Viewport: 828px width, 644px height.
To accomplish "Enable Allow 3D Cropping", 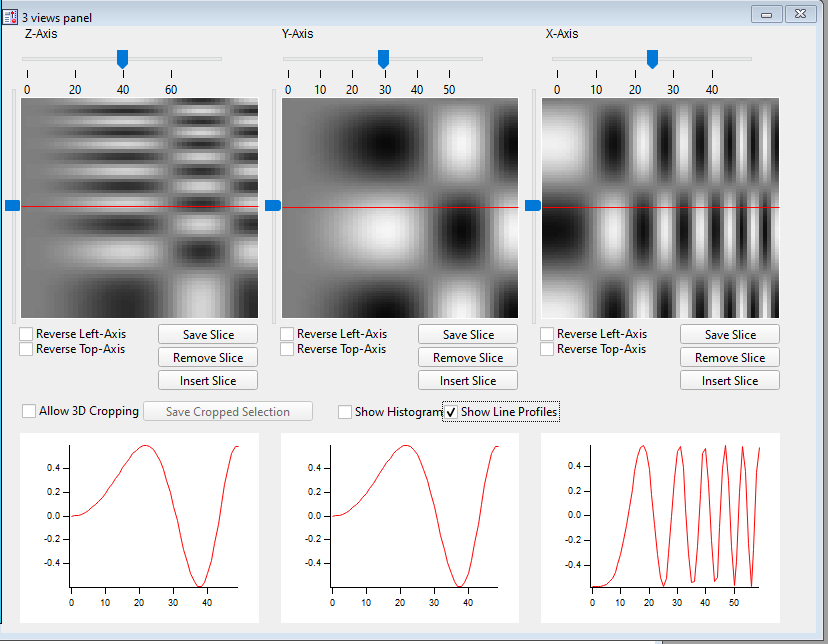I will (29, 410).
